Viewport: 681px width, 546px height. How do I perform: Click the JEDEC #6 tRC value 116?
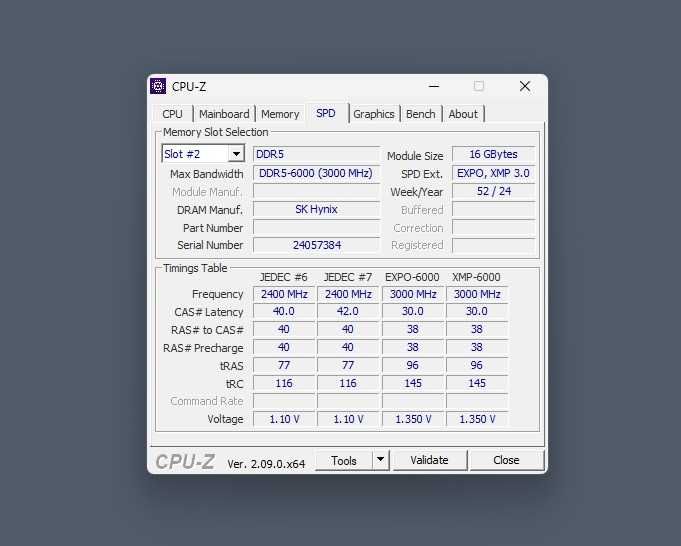click(x=284, y=384)
